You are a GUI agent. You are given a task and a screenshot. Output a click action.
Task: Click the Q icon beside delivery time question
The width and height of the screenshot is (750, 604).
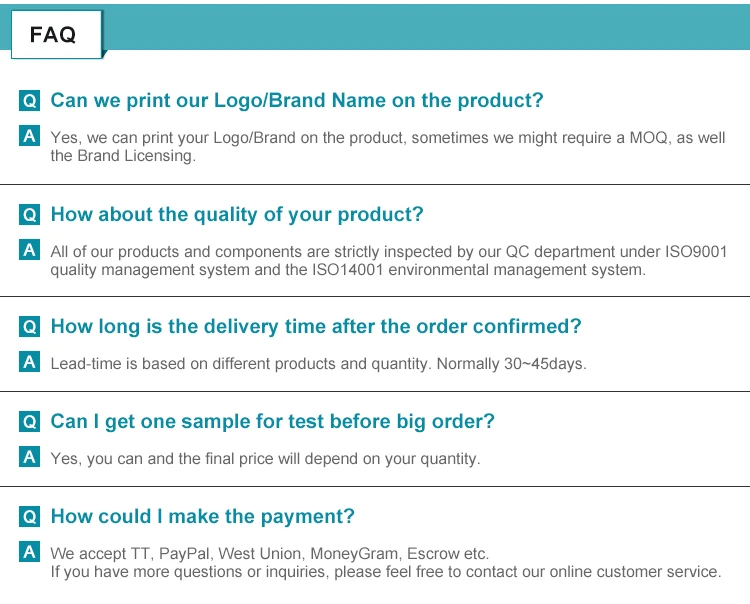tap(30, 327)
